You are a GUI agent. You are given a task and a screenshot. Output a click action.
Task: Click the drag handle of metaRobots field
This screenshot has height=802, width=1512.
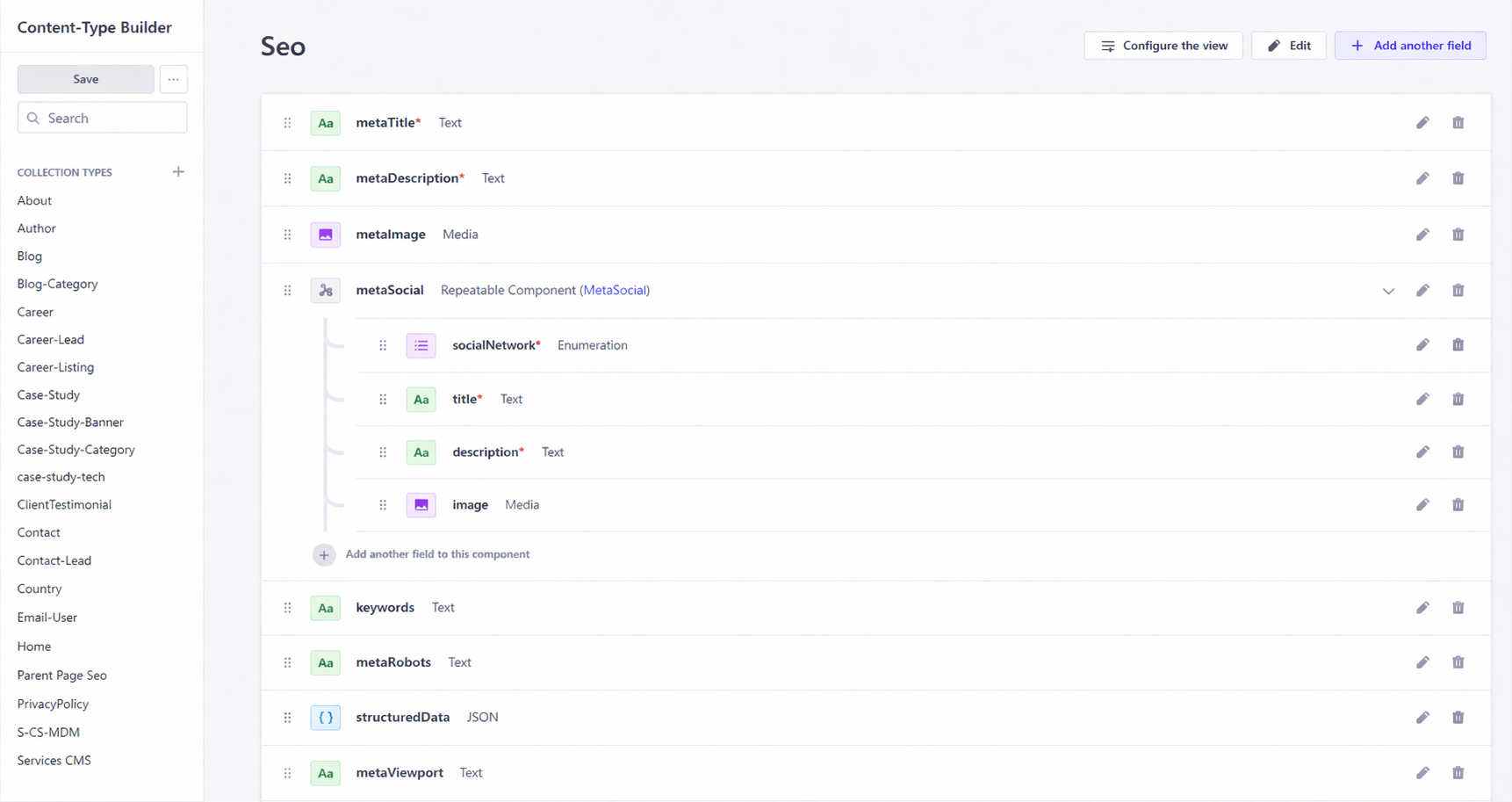click(x=287, y=662)
